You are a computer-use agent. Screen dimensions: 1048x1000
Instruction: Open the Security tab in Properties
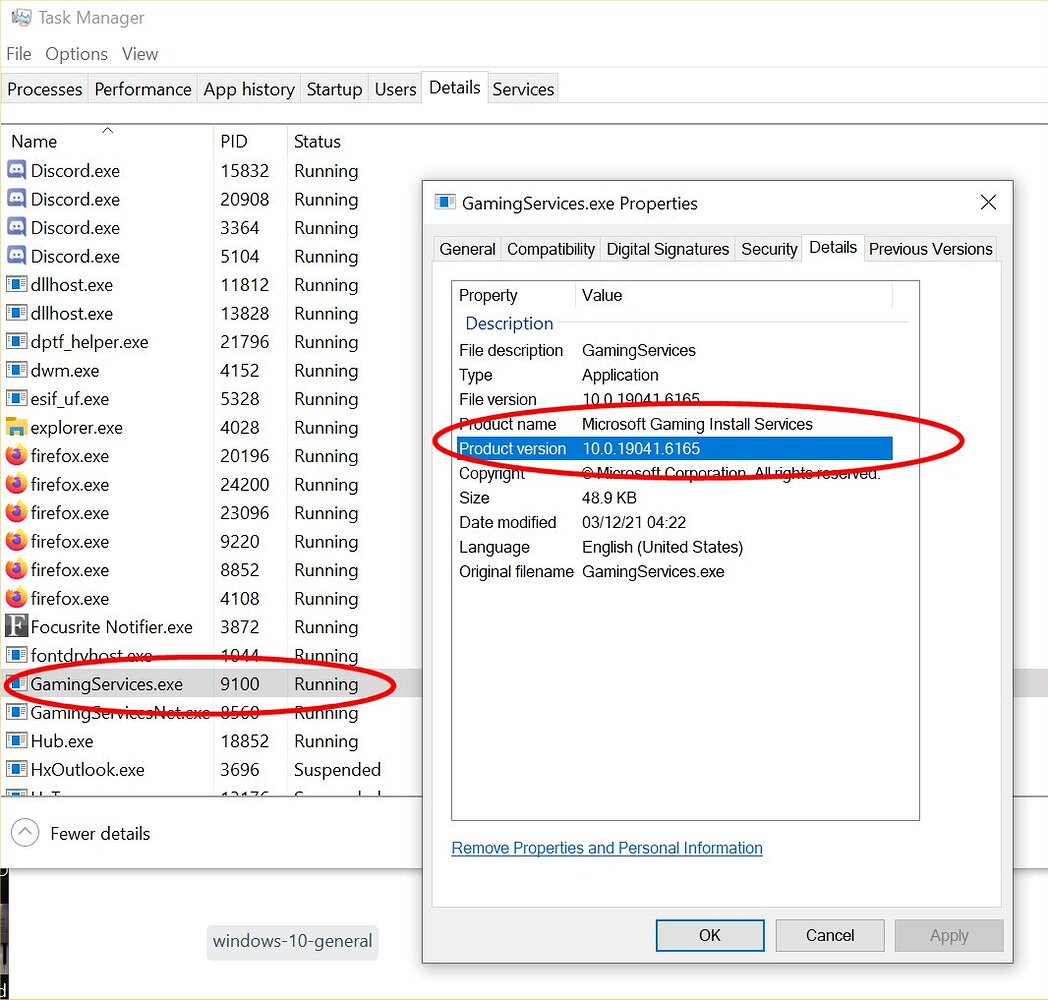pyautogui.click(x=769, y=249)
